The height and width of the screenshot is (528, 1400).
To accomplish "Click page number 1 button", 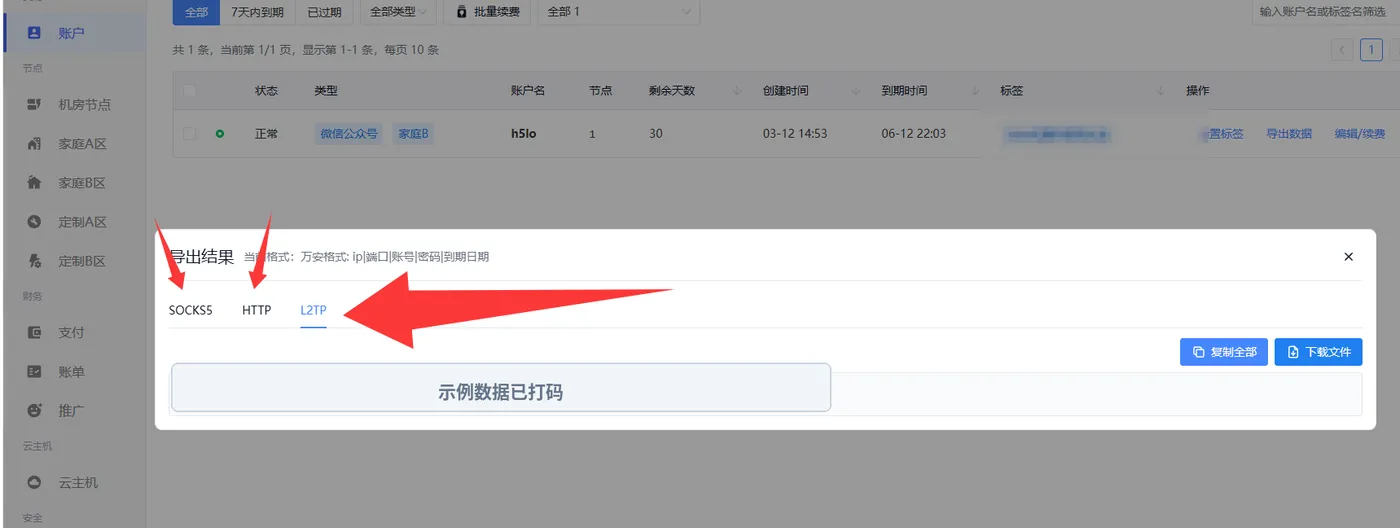I will [x=1372, y=50].
